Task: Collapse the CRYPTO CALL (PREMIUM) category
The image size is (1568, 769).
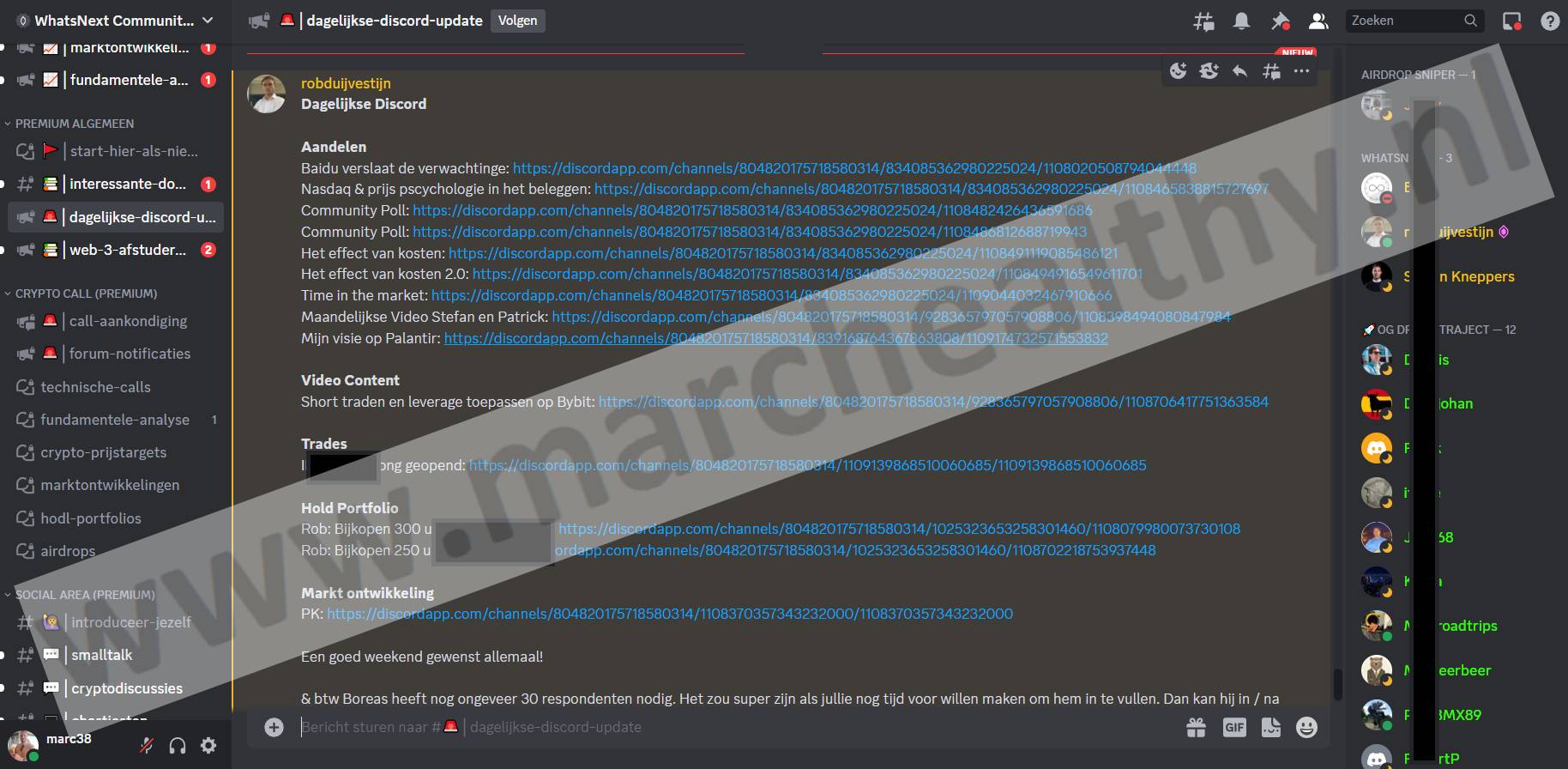Action: 86,294
